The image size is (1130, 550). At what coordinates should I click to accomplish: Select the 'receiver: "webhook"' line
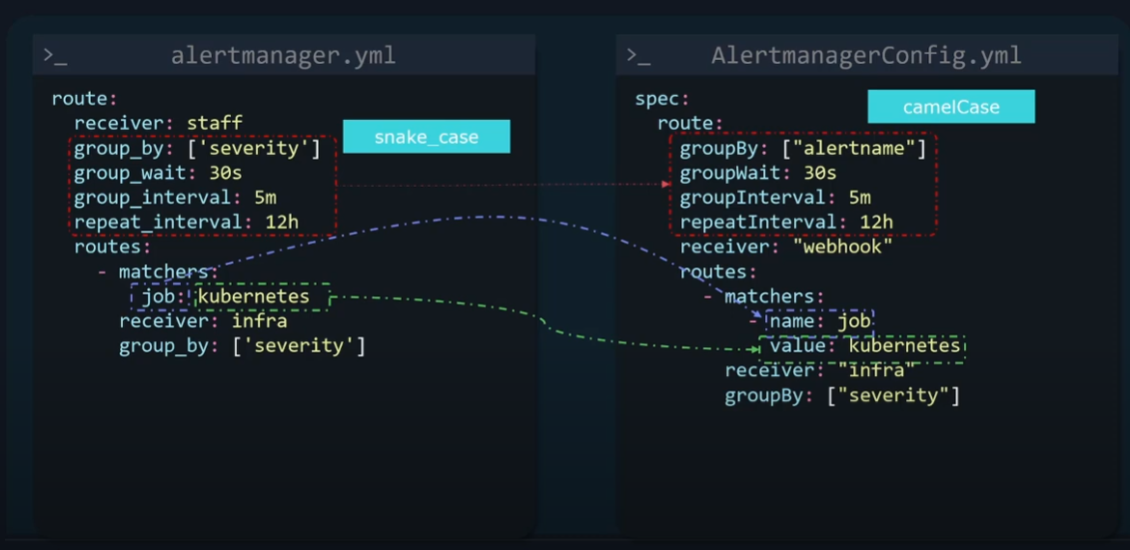[x=786, y=246]
